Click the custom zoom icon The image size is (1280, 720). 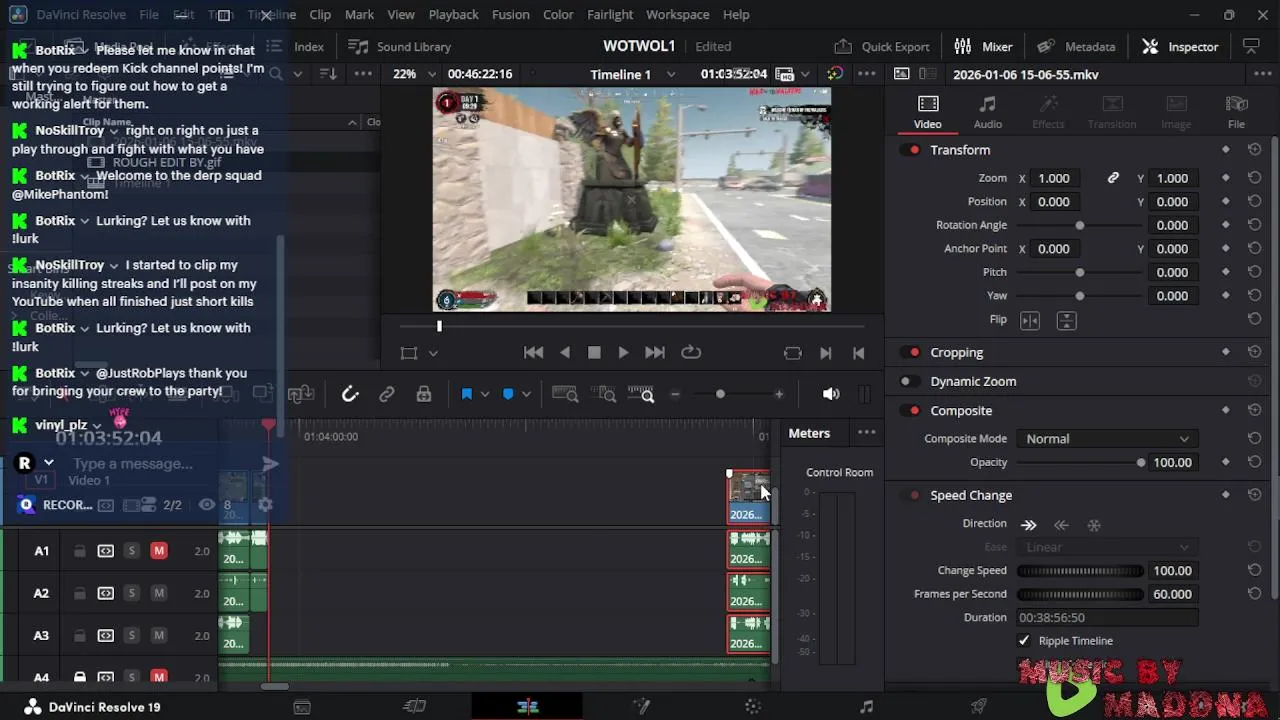[x=641, y=394]
